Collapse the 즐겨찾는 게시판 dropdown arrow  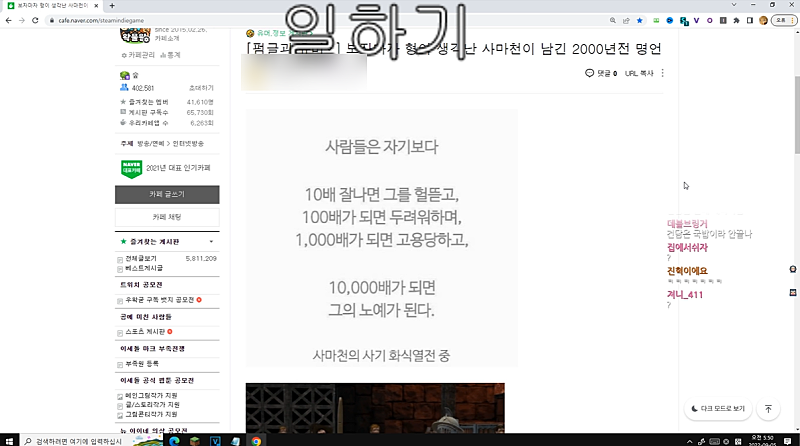pyautogui.click(x=211, y=241)
